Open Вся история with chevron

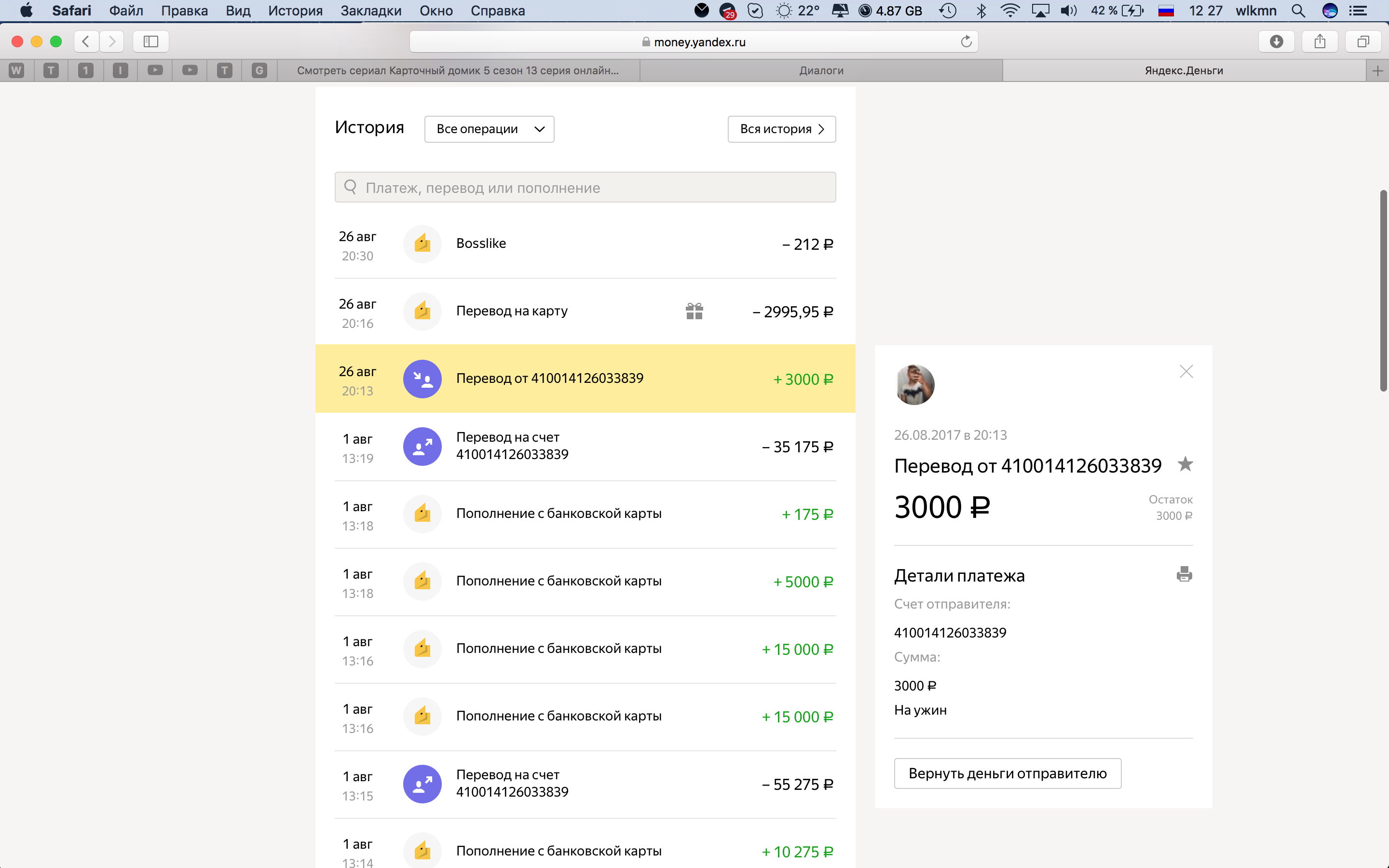pyautogui.click(x=781, y=129)
